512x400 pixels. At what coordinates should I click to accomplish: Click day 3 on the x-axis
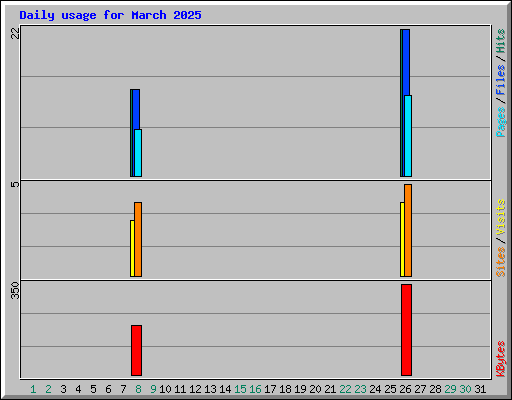tap(63, 389)
